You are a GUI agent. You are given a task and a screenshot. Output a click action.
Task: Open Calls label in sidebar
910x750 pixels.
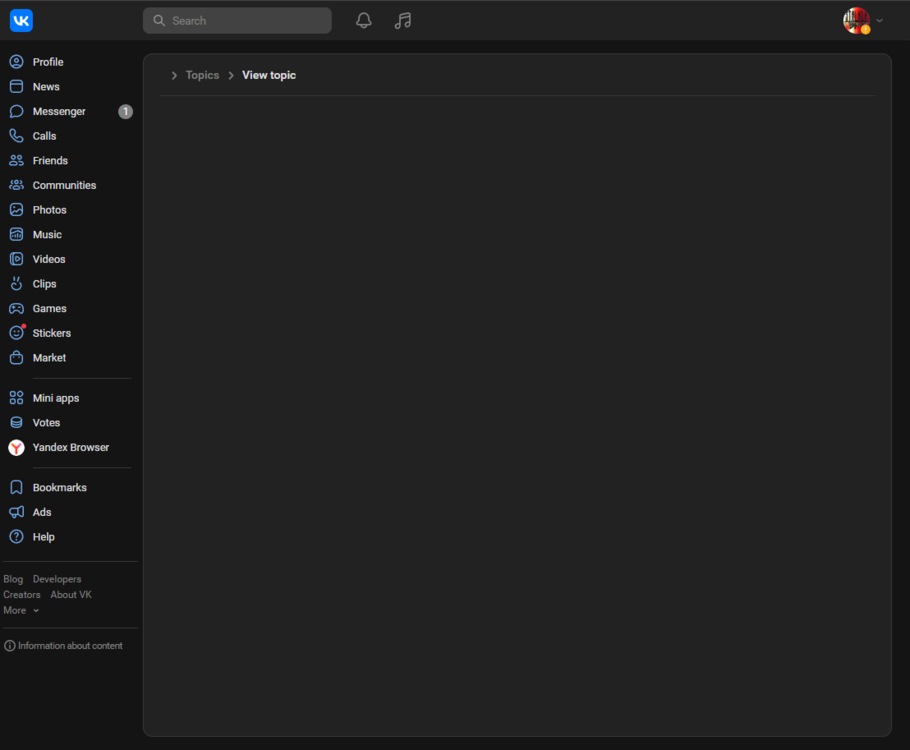pos(44,136)
